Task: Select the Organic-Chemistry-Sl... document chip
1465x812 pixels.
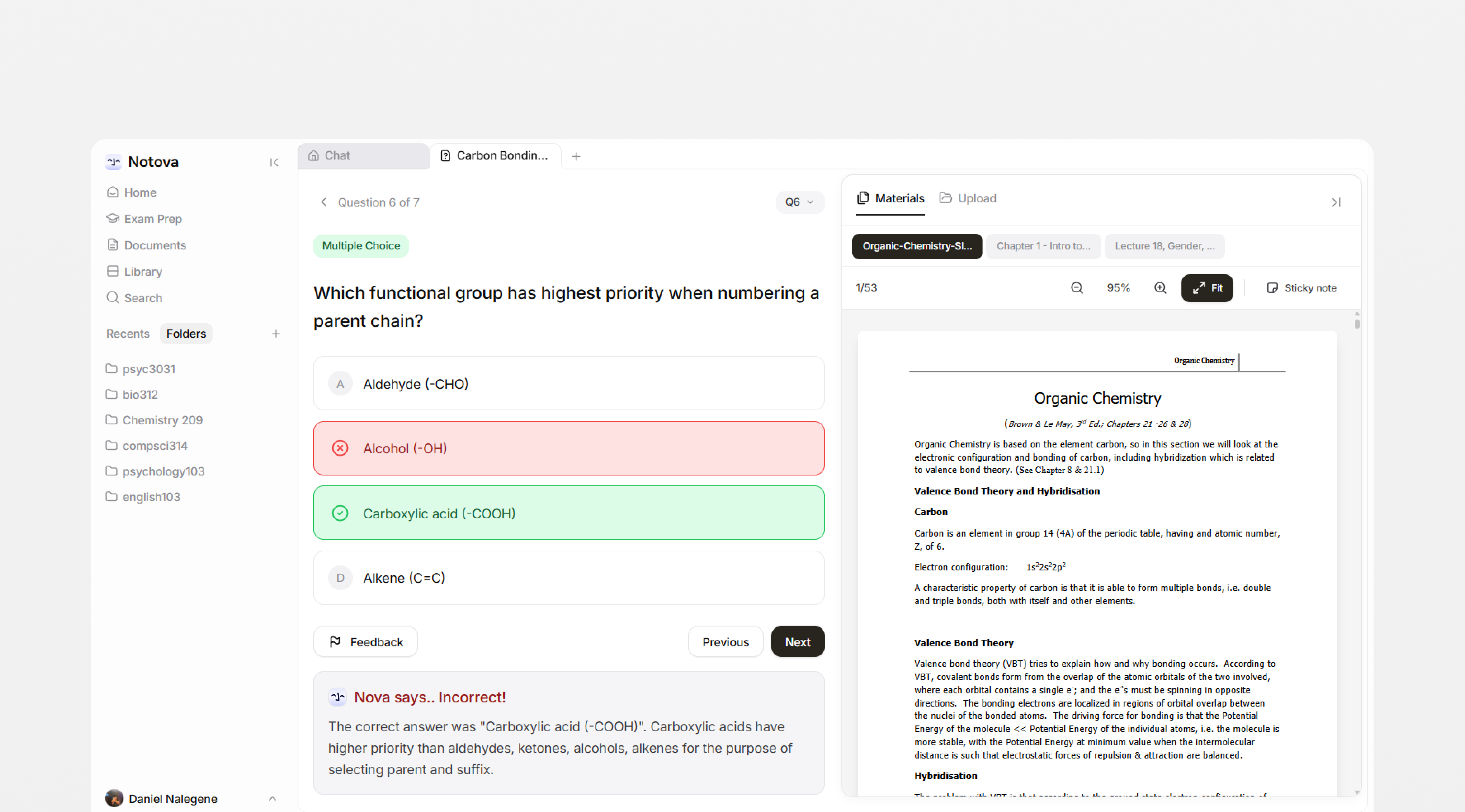Action: [x=917, y=246]
